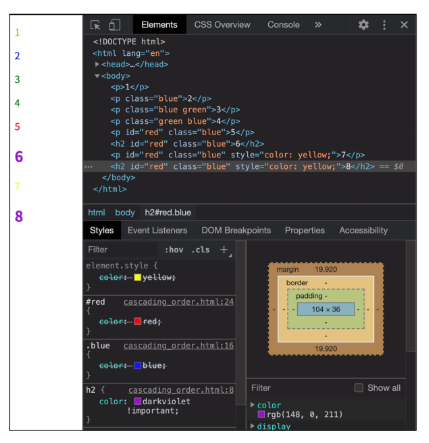Image resolution: width=429 pixels, height=443 pixels.
Task: Toggle the device toolbar icon
Action: 114,25
